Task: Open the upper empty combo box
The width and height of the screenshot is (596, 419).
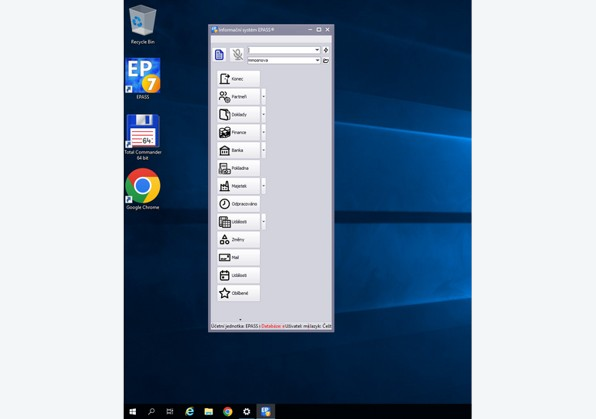Action: [284, 50]
